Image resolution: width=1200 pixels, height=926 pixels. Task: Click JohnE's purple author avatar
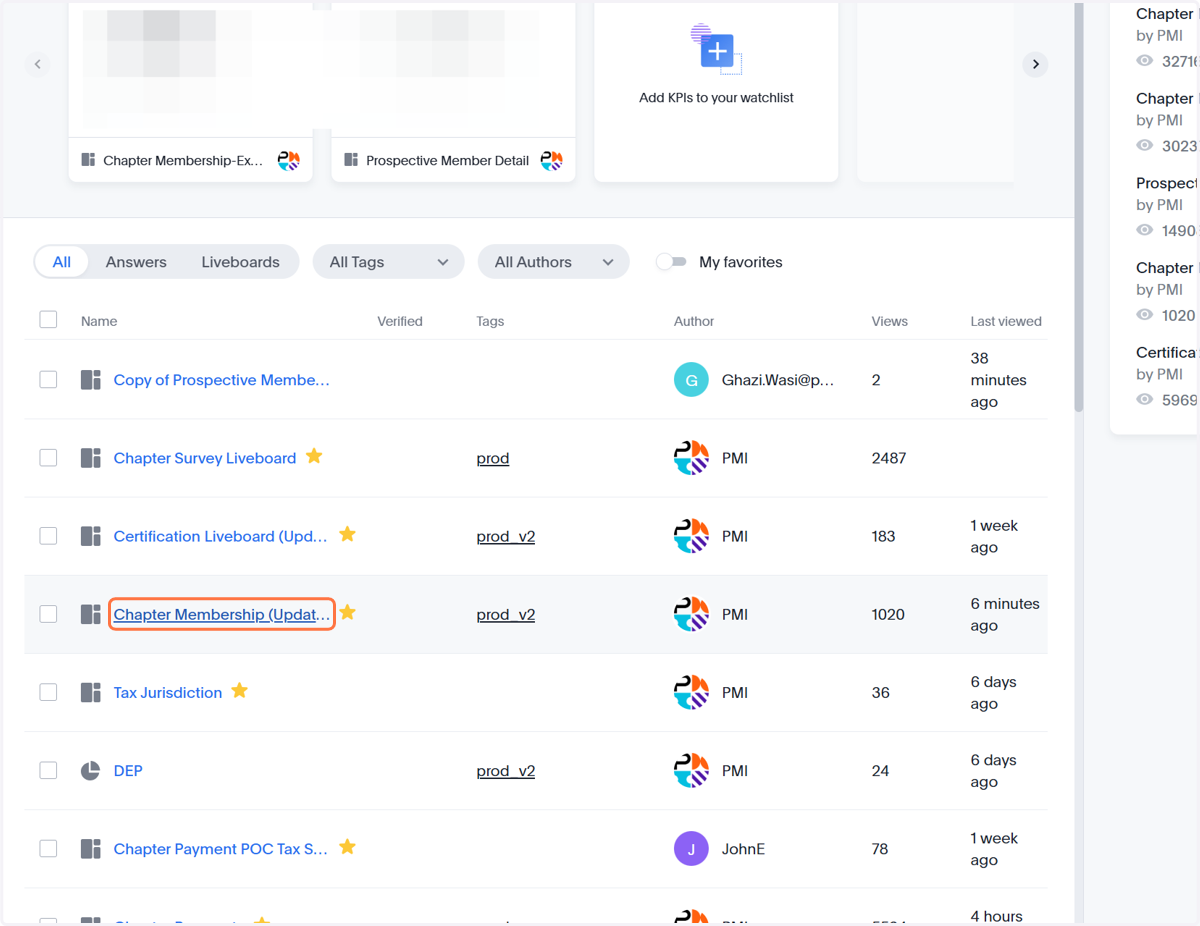[x=691, y=849]
